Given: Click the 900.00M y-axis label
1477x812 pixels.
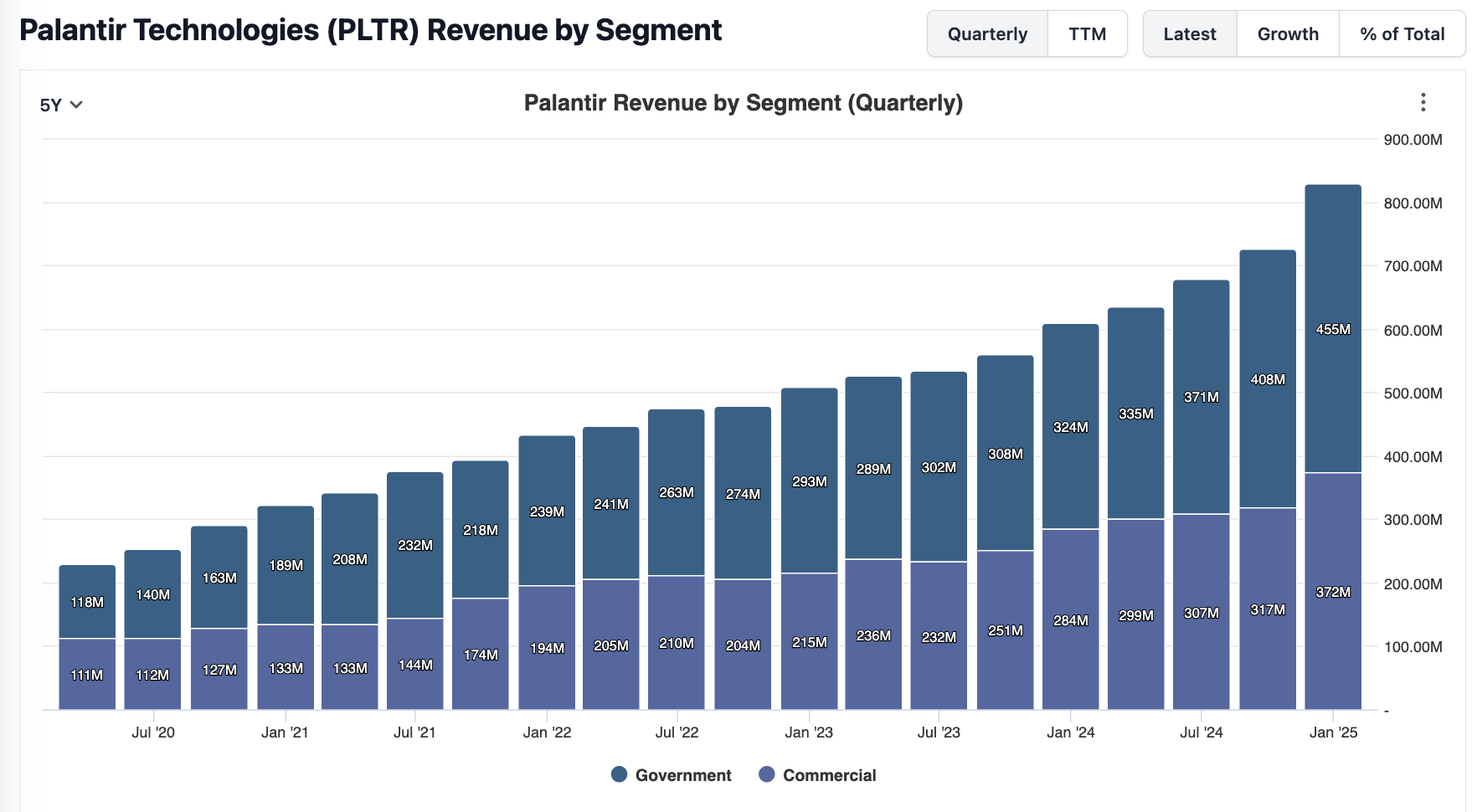Looking at the screenshot, I should pyautogui.click(x=1413, y=140).
